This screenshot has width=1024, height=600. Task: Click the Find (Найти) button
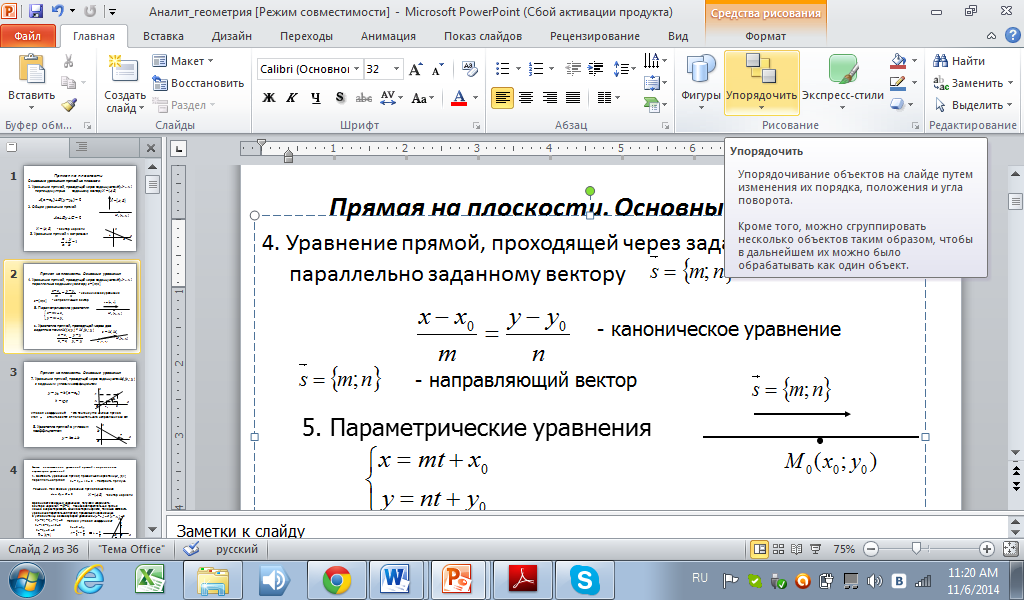coord(958,61)
